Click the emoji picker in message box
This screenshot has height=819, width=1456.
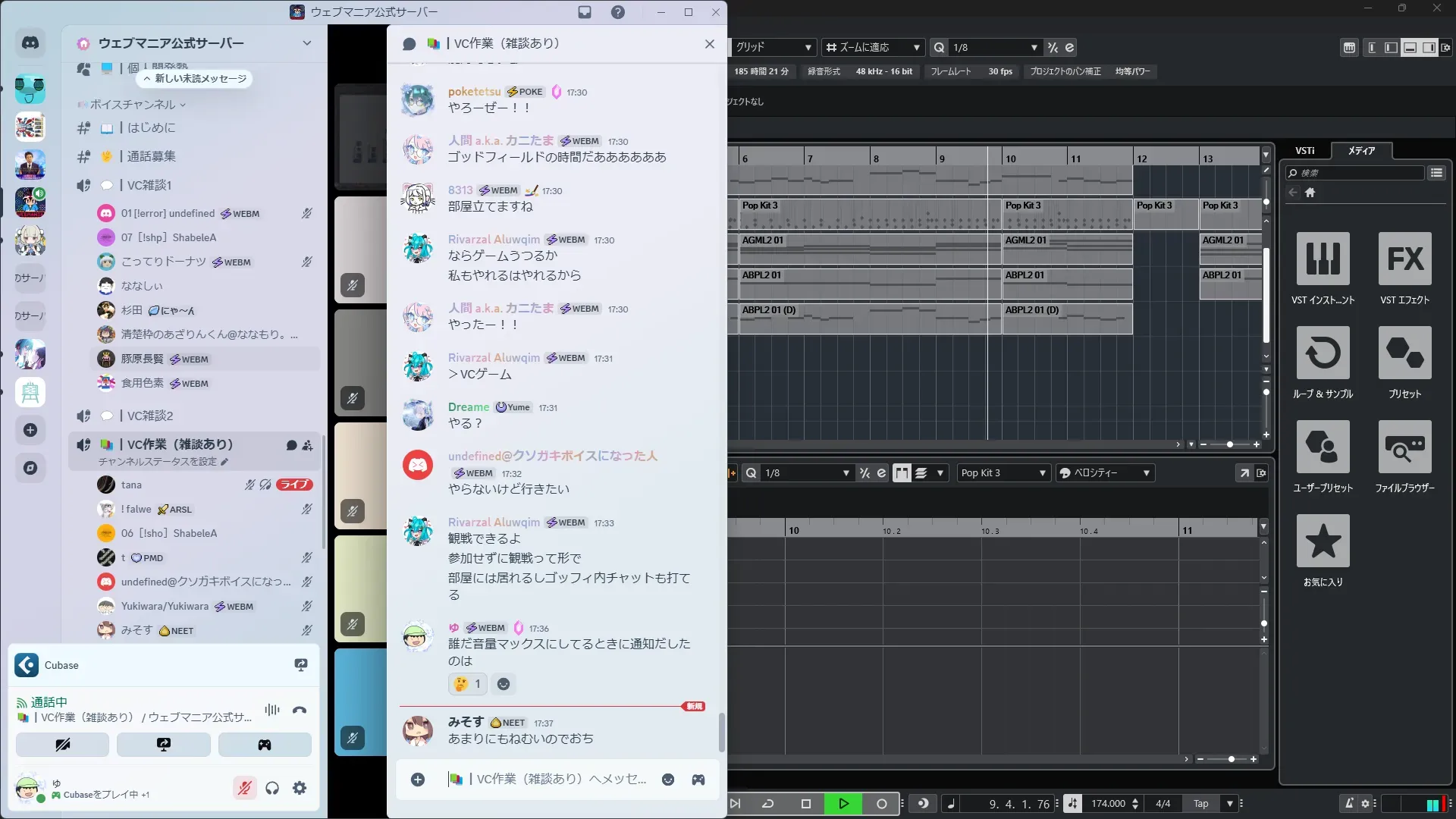click(668, 780)
